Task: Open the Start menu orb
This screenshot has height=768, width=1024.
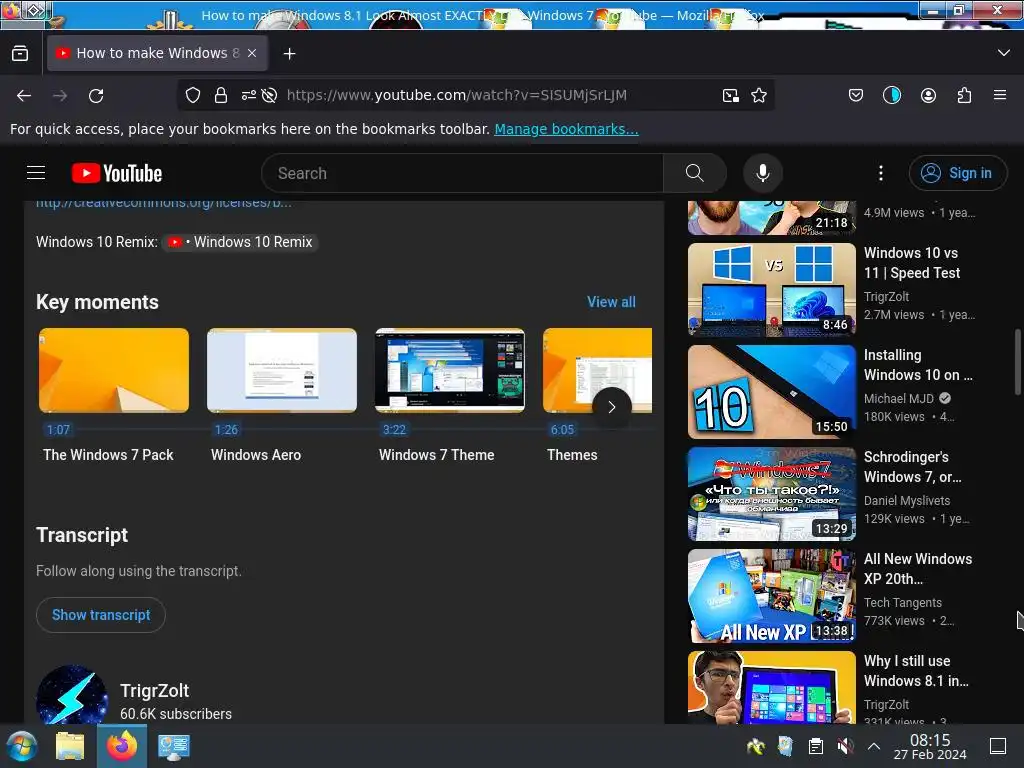Action: (21, 746)
